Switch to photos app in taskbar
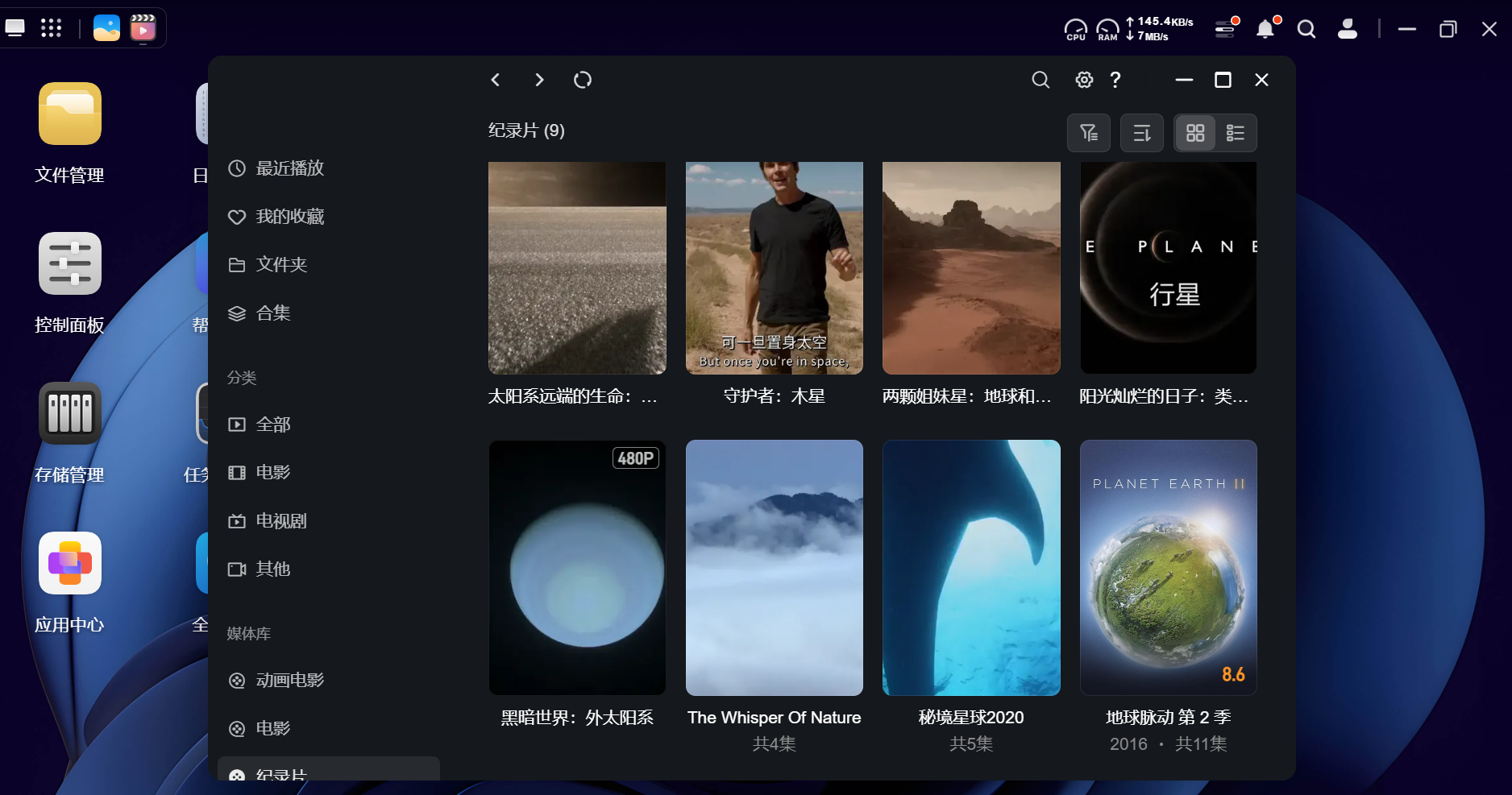1512x795 pixels. point(106,28)
